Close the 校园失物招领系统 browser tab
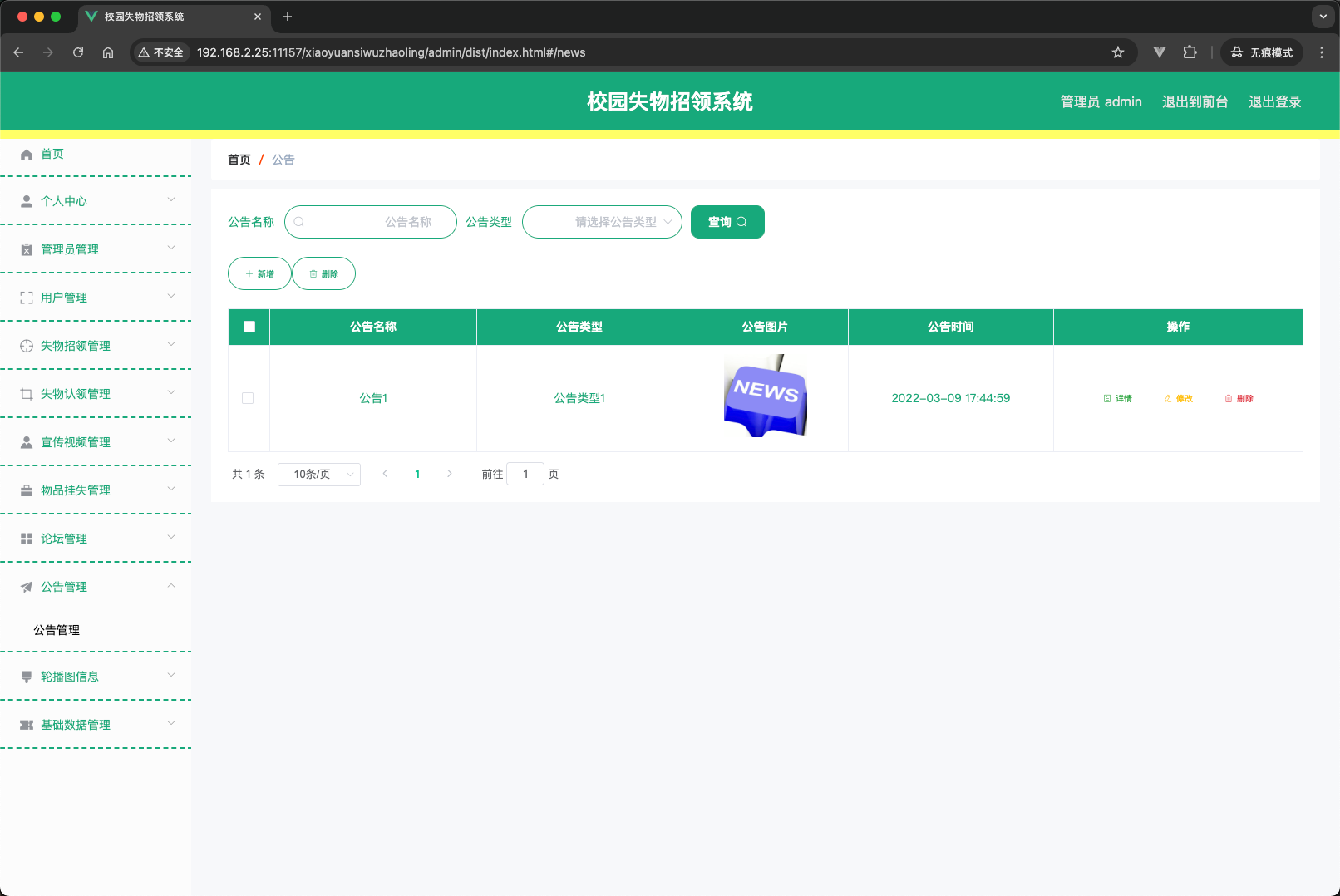The image size is (1340, 896). coord(258,17)
